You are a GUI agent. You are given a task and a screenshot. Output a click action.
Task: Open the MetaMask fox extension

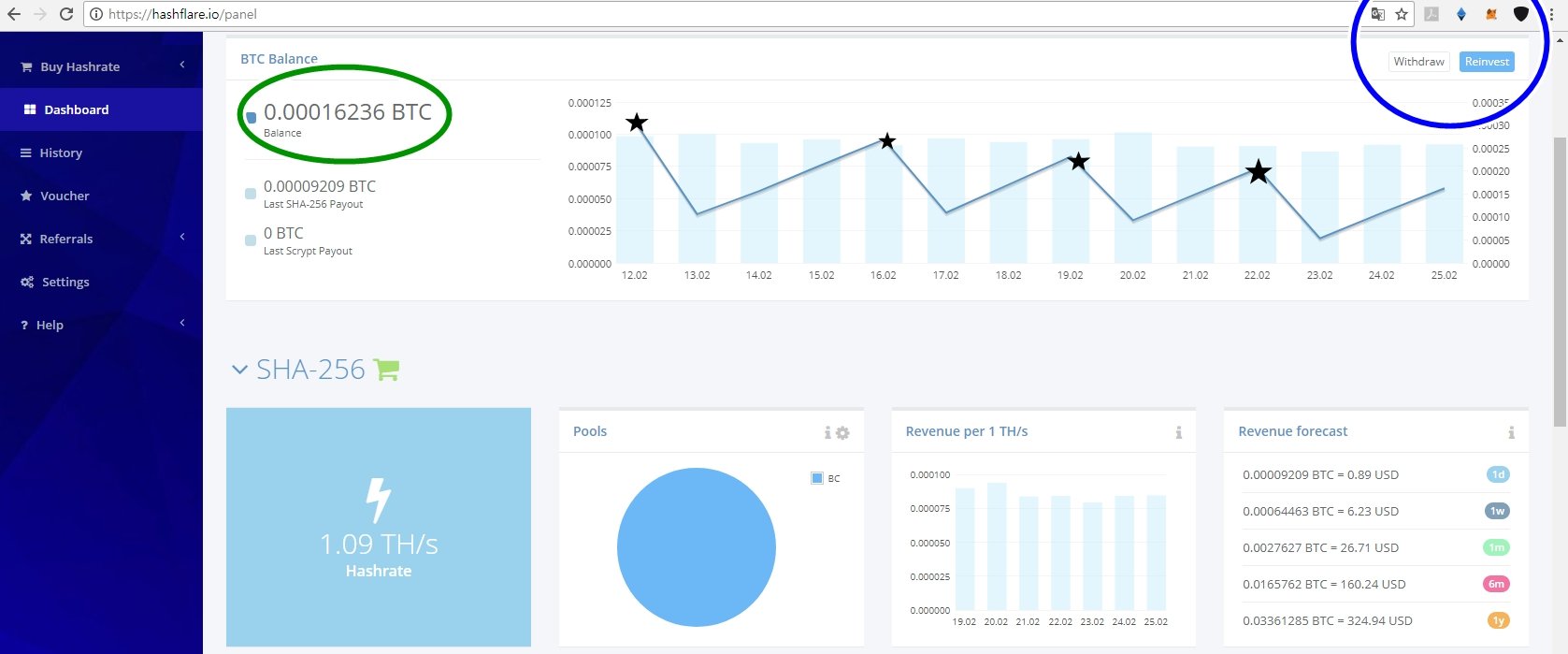pyautogui.click(x=1491, y=14)
